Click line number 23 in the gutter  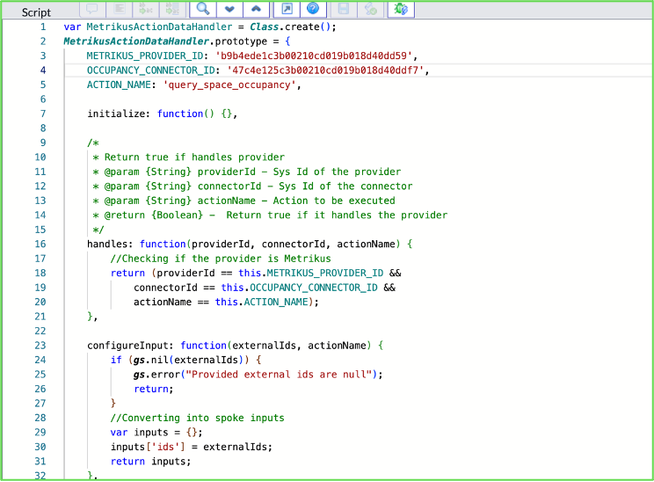point(41,345)
